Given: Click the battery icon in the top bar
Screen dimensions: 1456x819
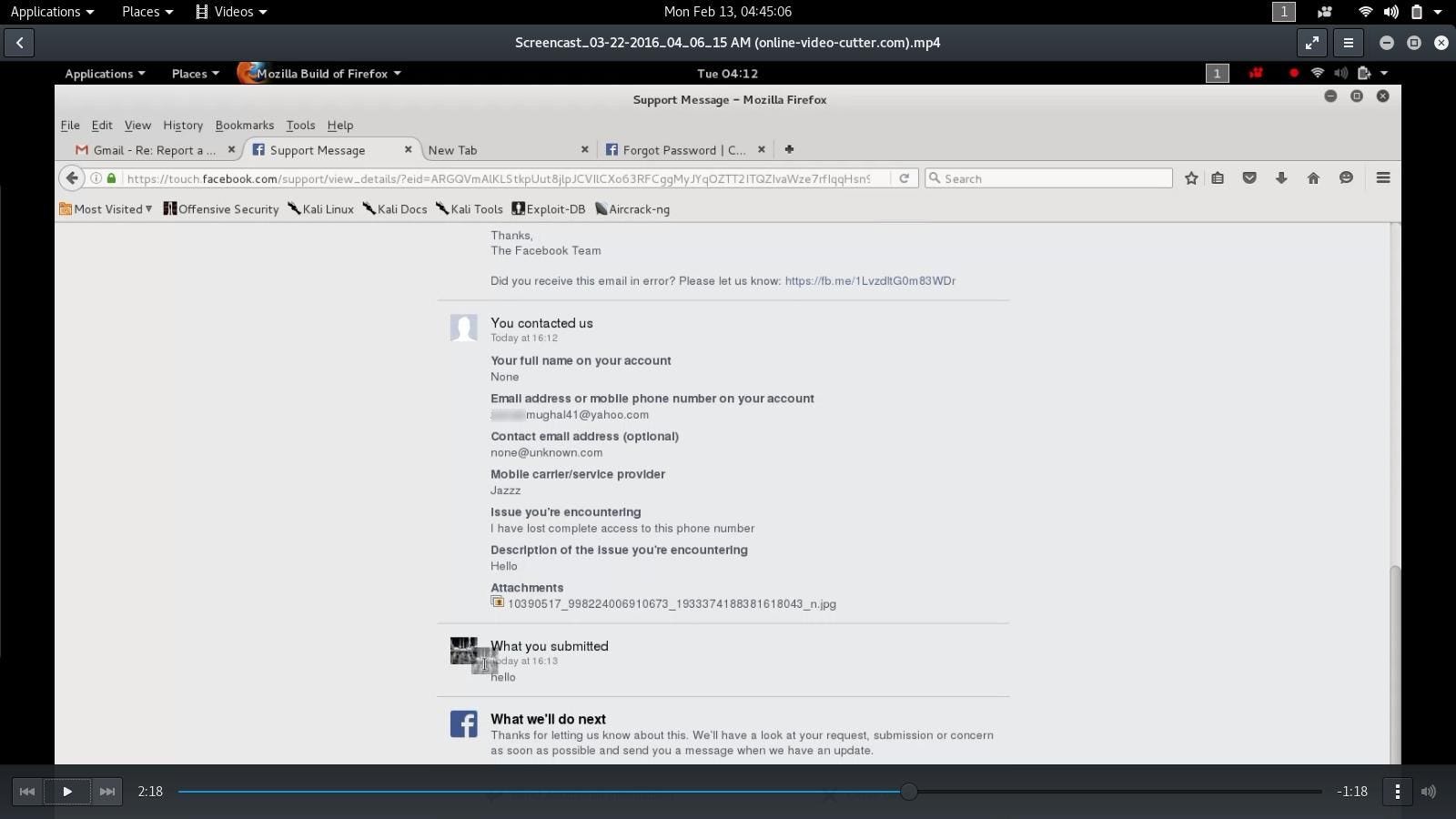Looking at the screenshot, I should point(1416,12).
